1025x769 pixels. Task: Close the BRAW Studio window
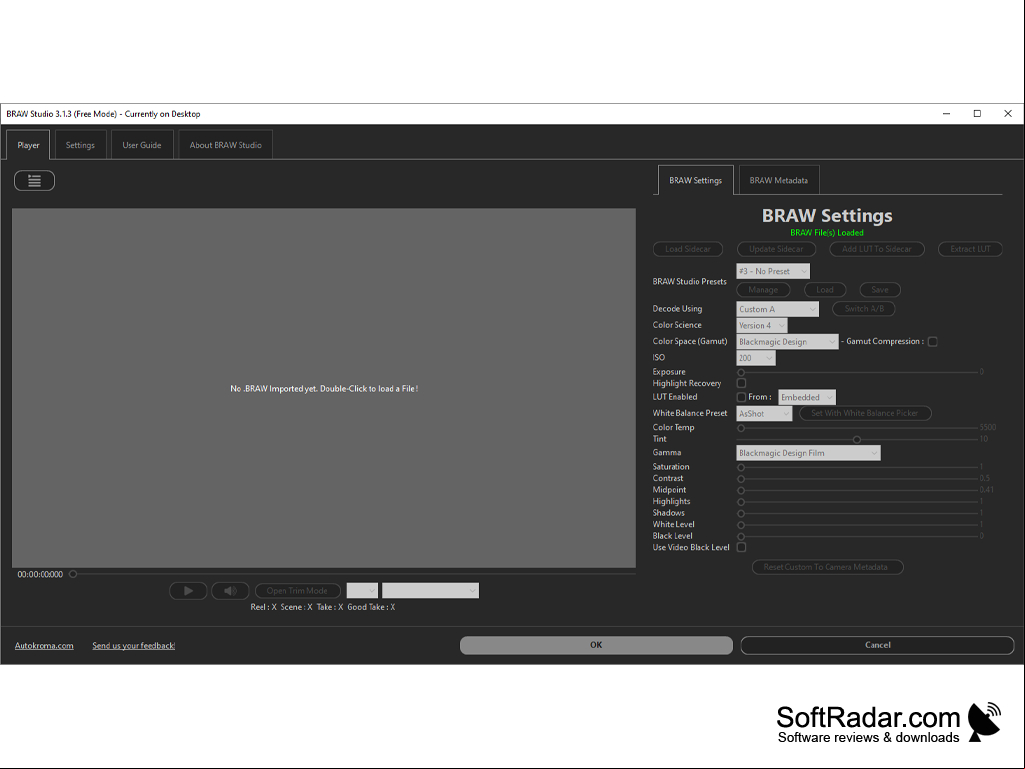(1008, 114)
